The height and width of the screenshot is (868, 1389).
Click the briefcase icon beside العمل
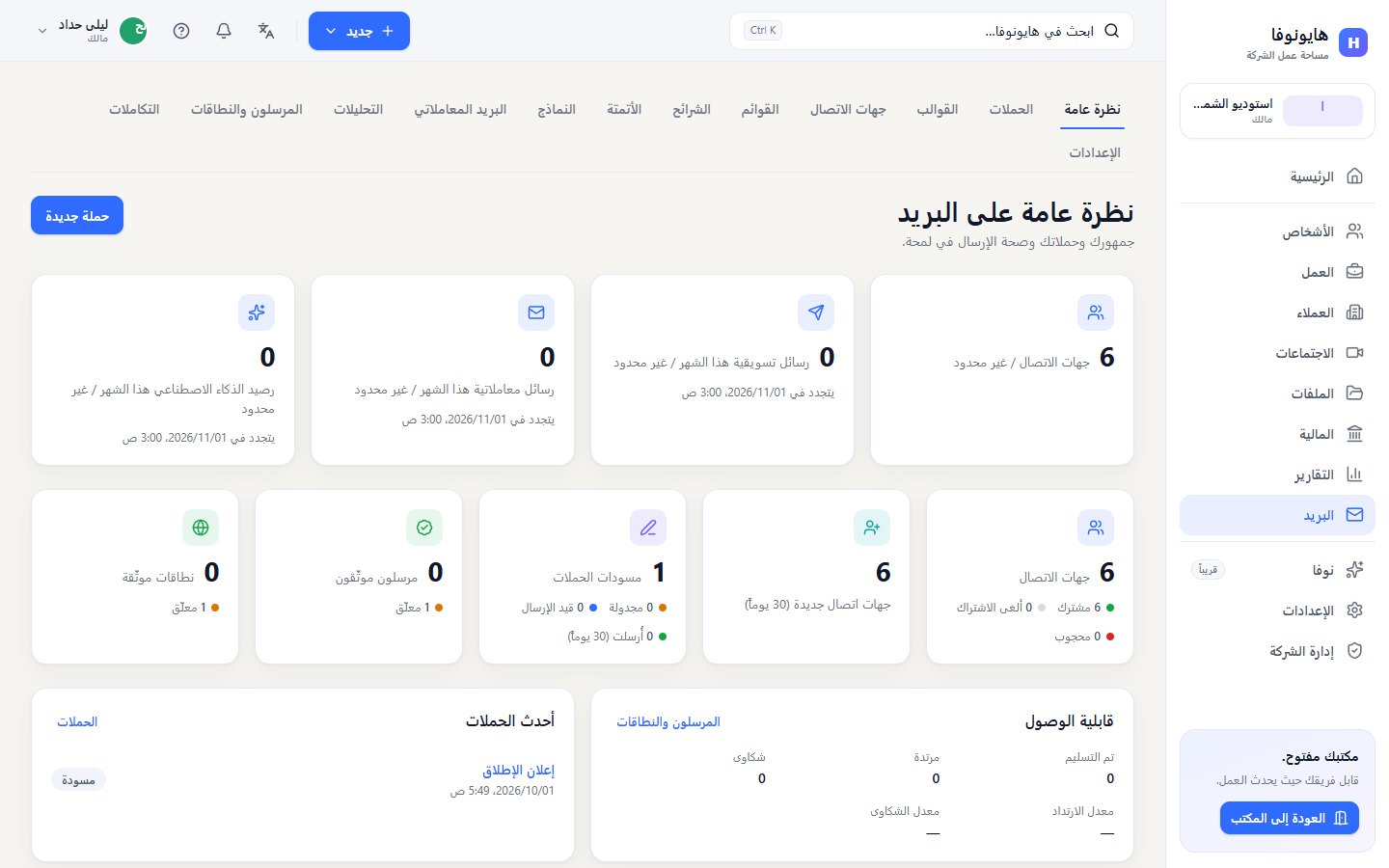[1354, 272]
